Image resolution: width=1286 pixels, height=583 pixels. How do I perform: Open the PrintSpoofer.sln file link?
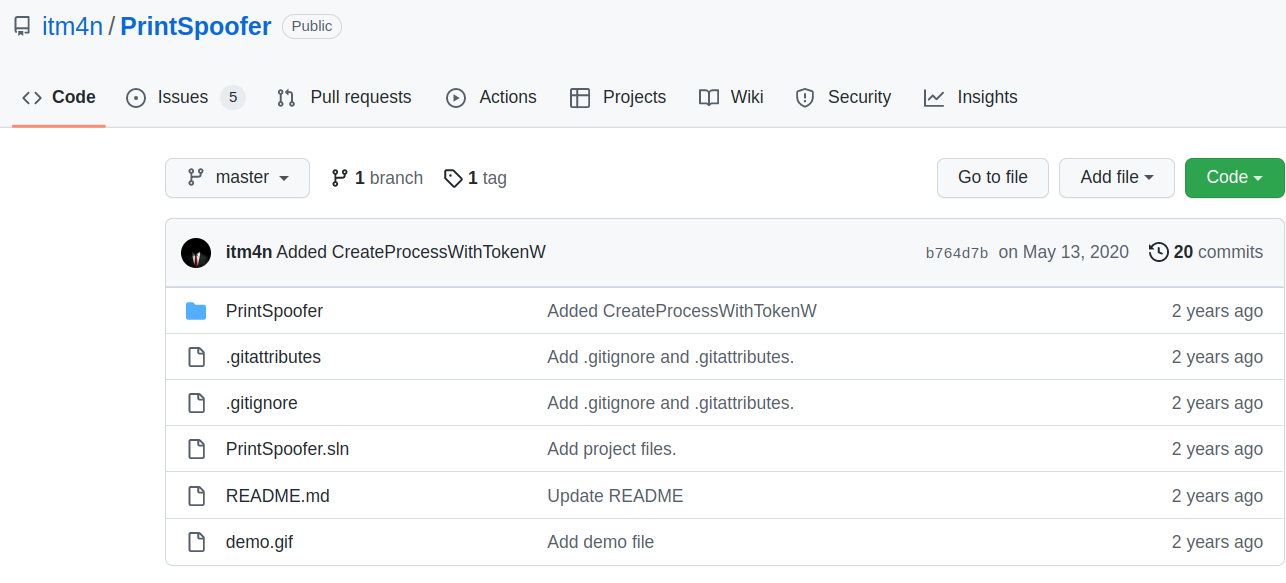(x=287, y=449)
